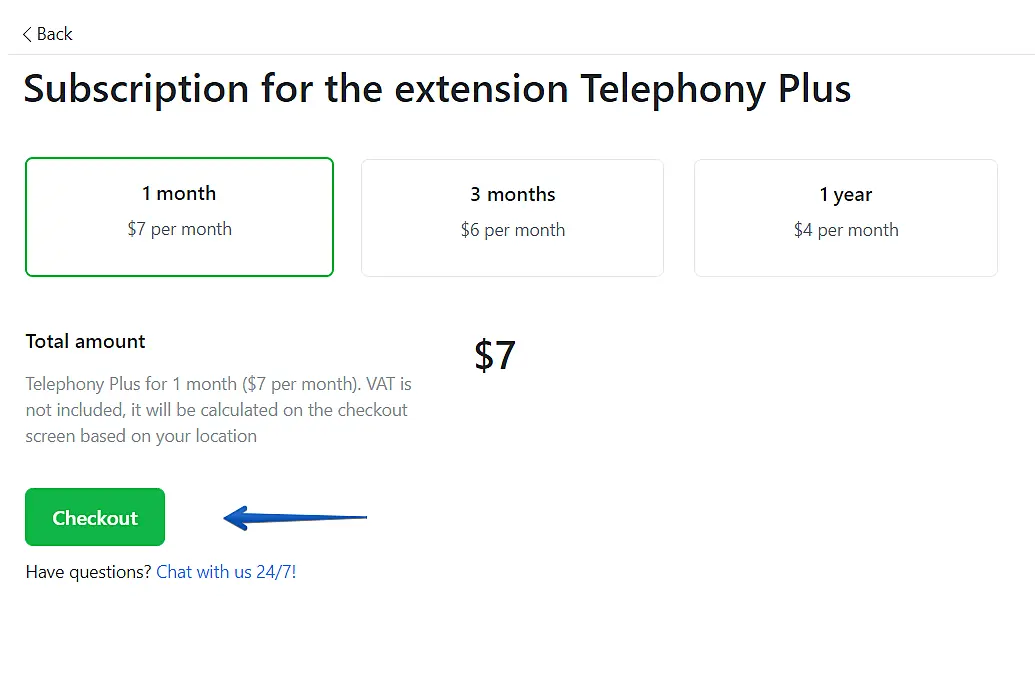Select the 1 year subscription plan
Screen dimensions: 1035x696
845,217
